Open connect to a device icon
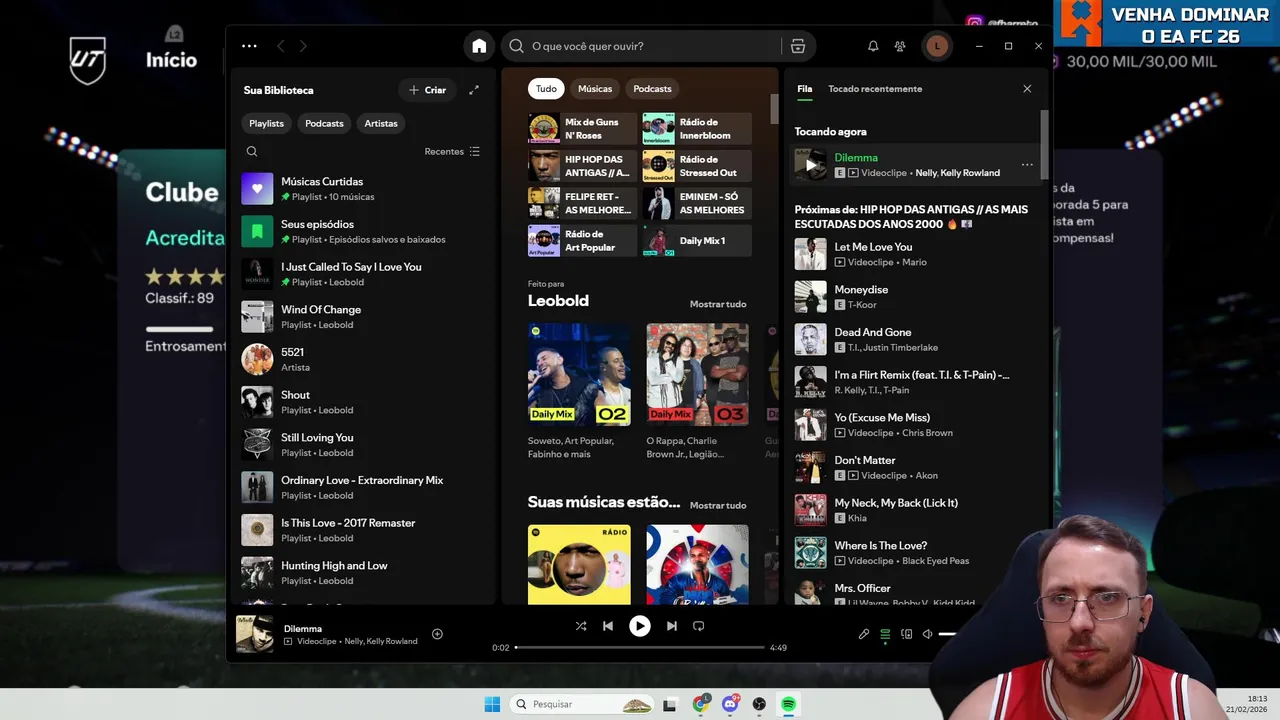Image resolution: width=1280 pixels, height=720 pixels. pyautogui.click(x=907, y=634)
